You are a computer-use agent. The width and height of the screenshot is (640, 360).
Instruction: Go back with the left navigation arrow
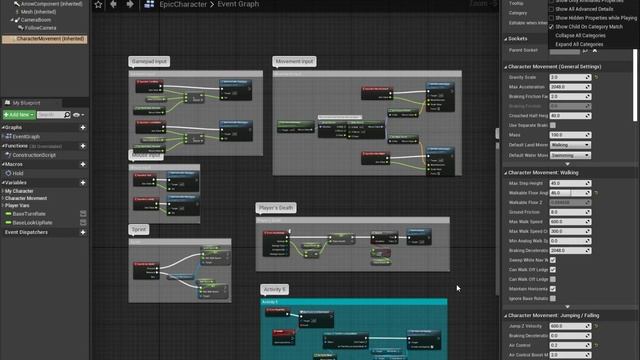point(113,4)
